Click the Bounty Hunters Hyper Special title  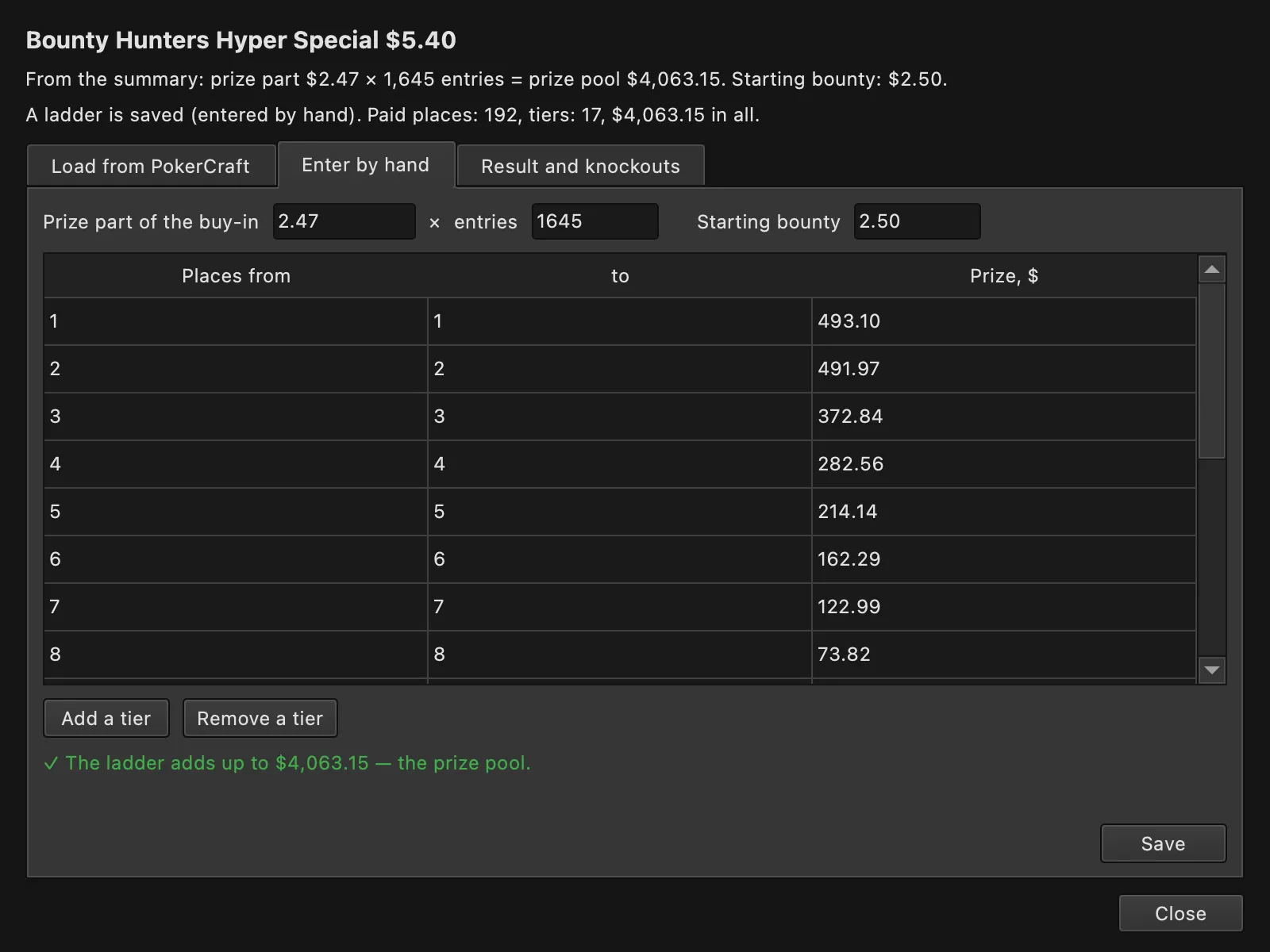coord(241,40)
